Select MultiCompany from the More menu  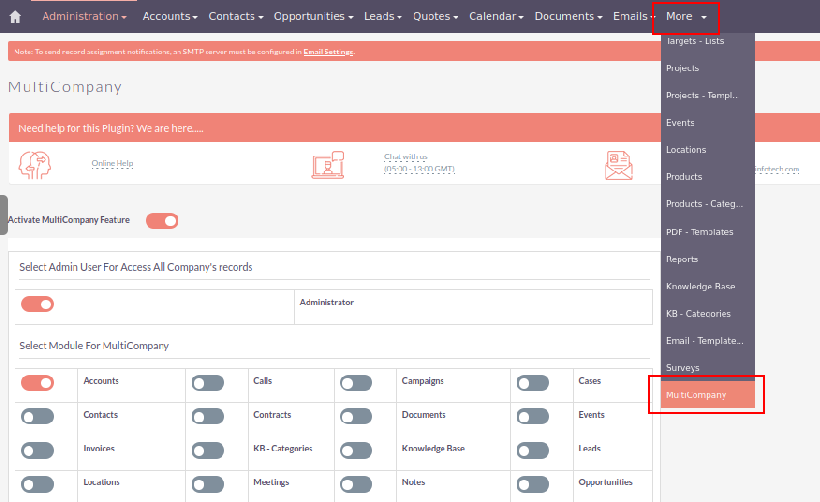click(x=696, y=395)
